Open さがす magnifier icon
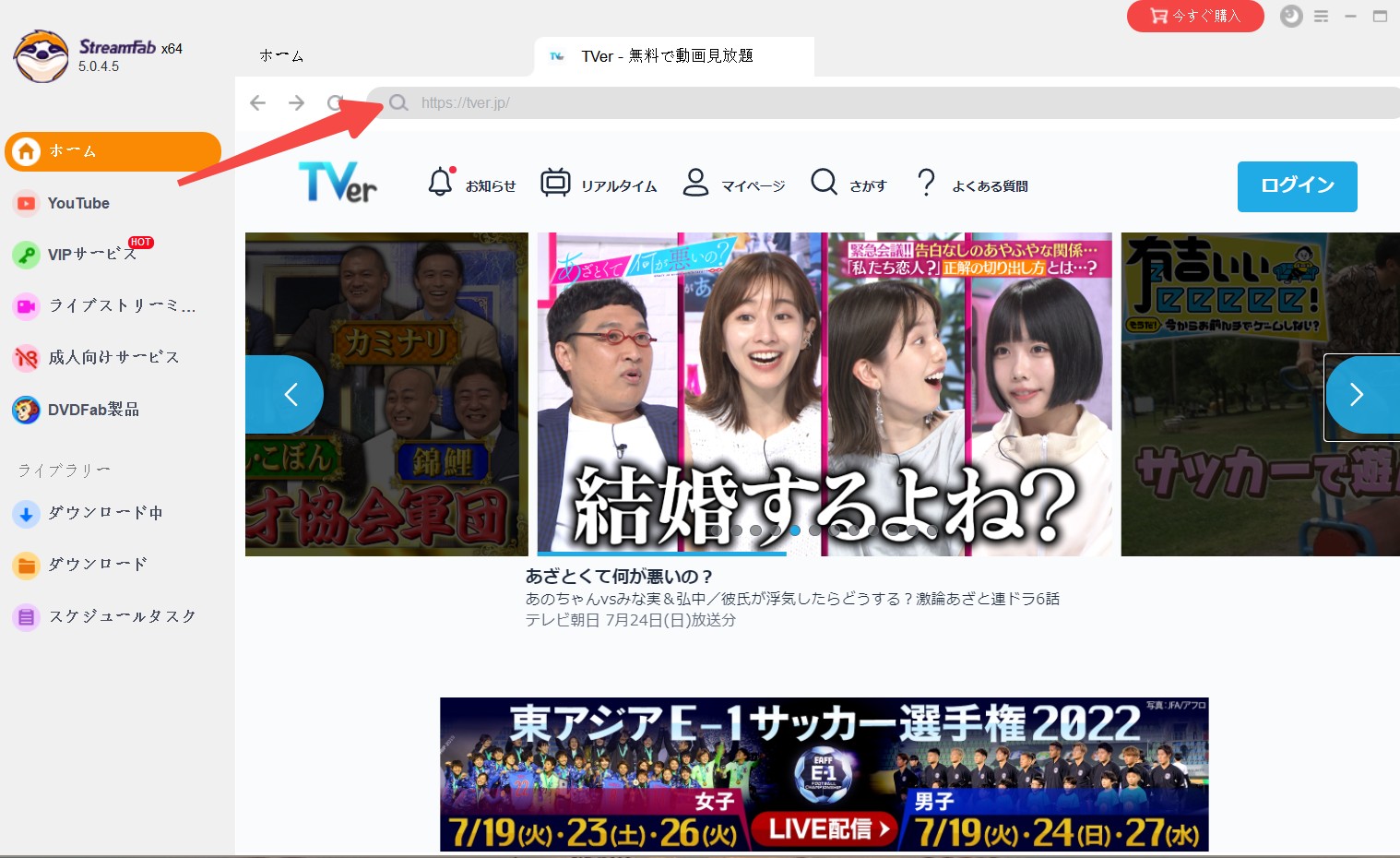Image resolution: width=1400 pixels, height=858 pixels. (824, 182)
